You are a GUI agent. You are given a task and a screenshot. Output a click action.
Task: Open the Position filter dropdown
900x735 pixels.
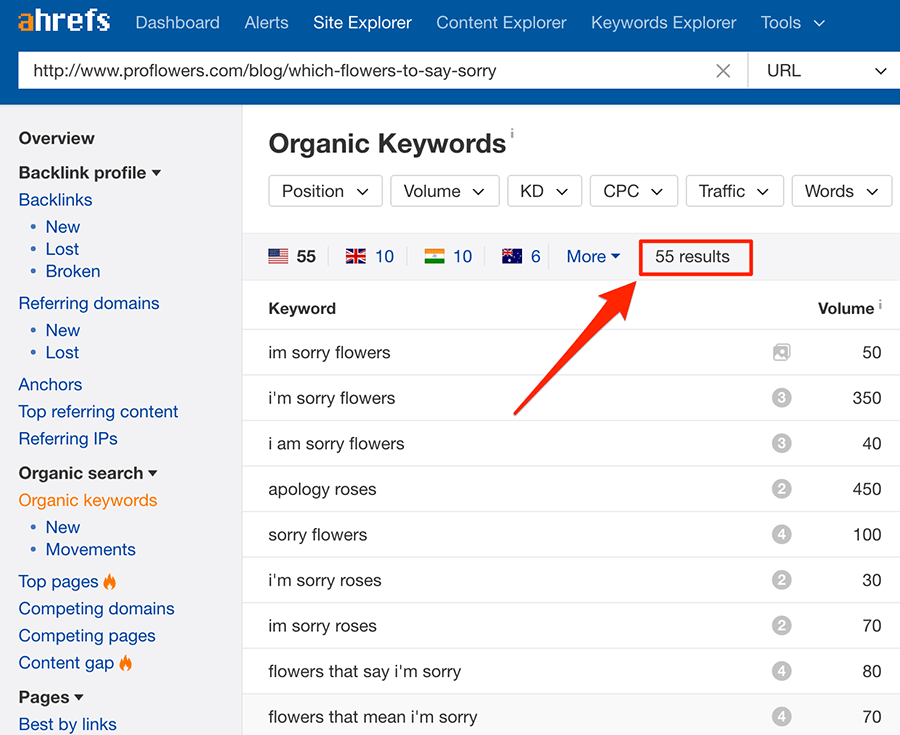[x=325, y=191]
